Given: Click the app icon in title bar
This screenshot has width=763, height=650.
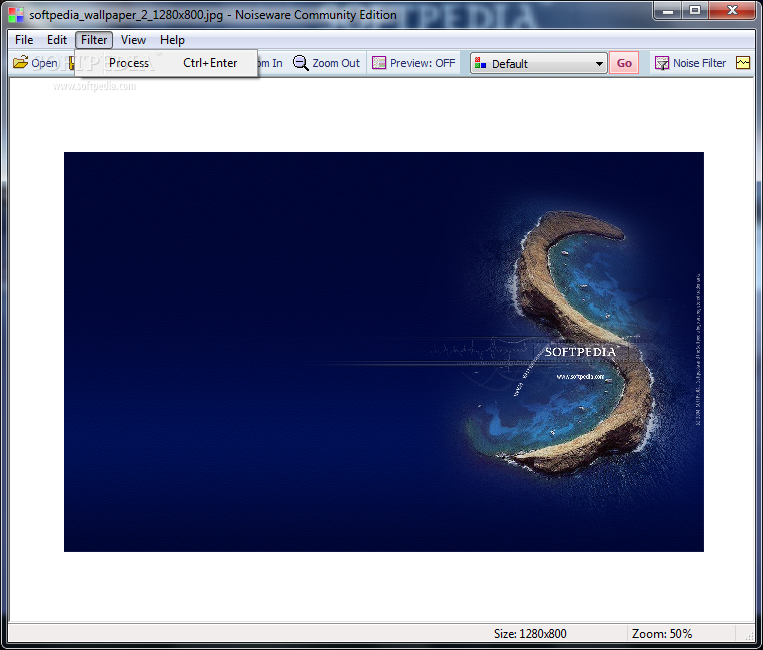Looking at the screenshot, I should pos(16,15).
